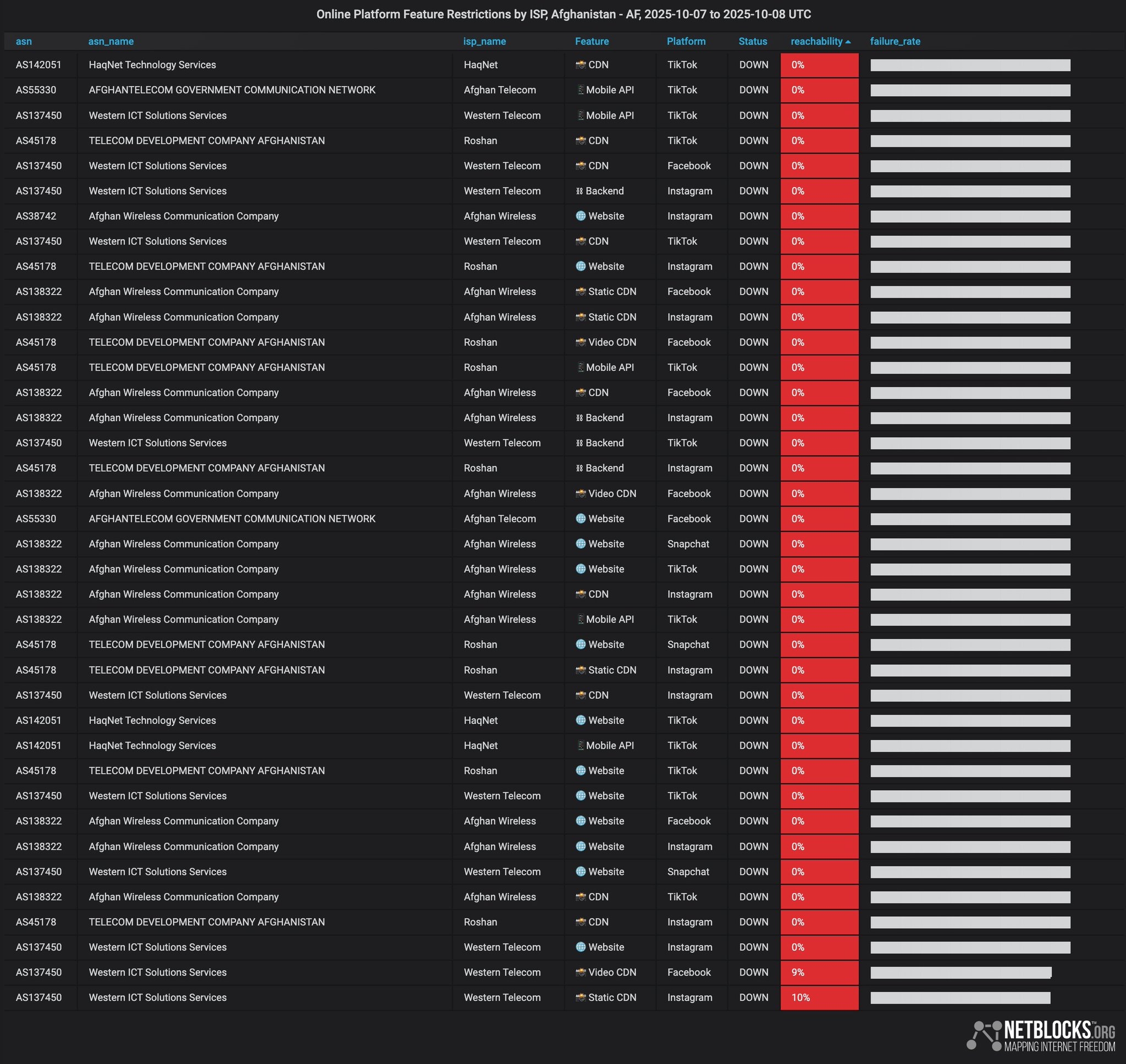Expand sorting on the Feature column header
The height and width of the screenshot is (1064, 1126).
592,41
